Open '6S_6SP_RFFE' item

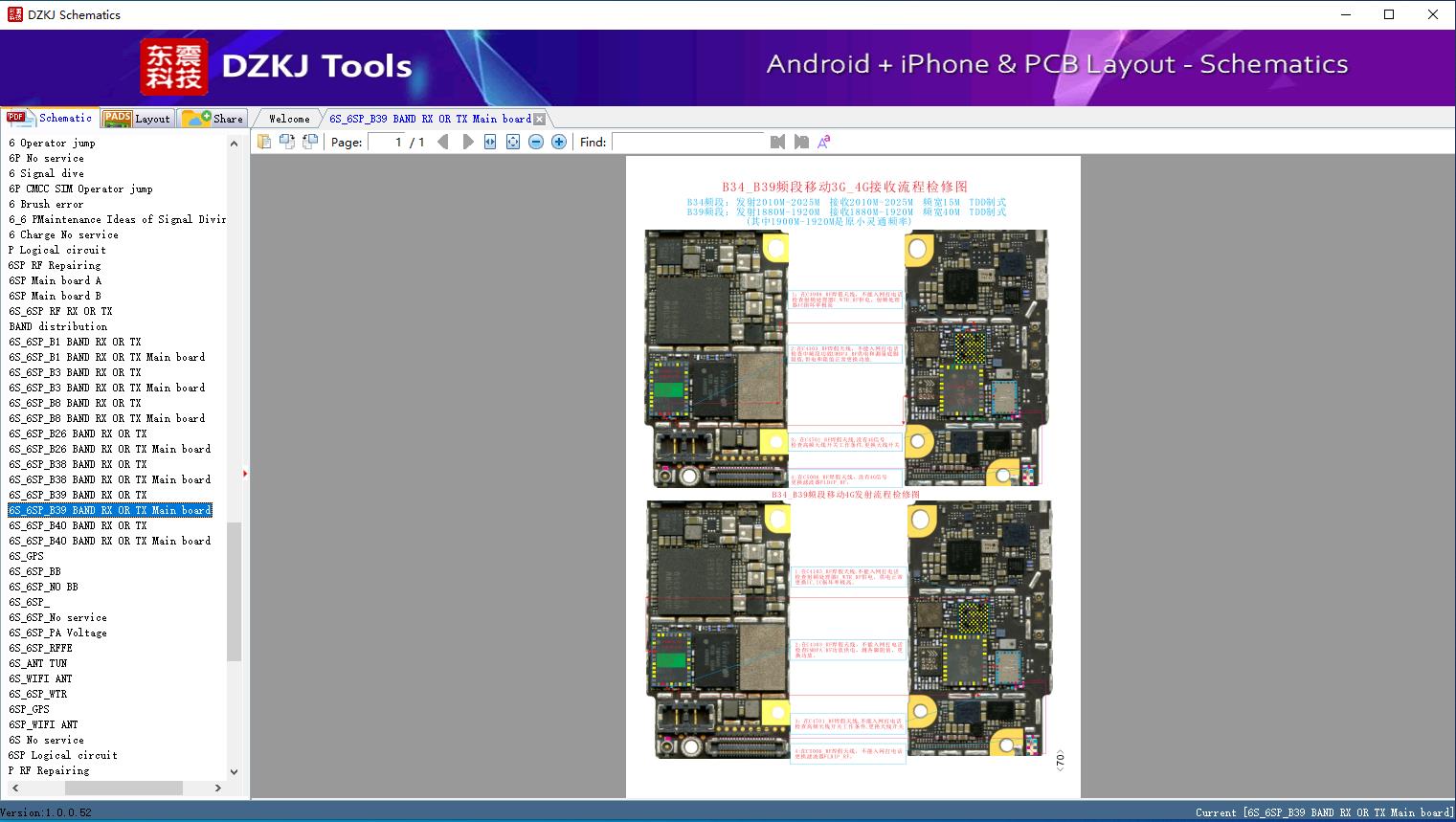point(40,648)
